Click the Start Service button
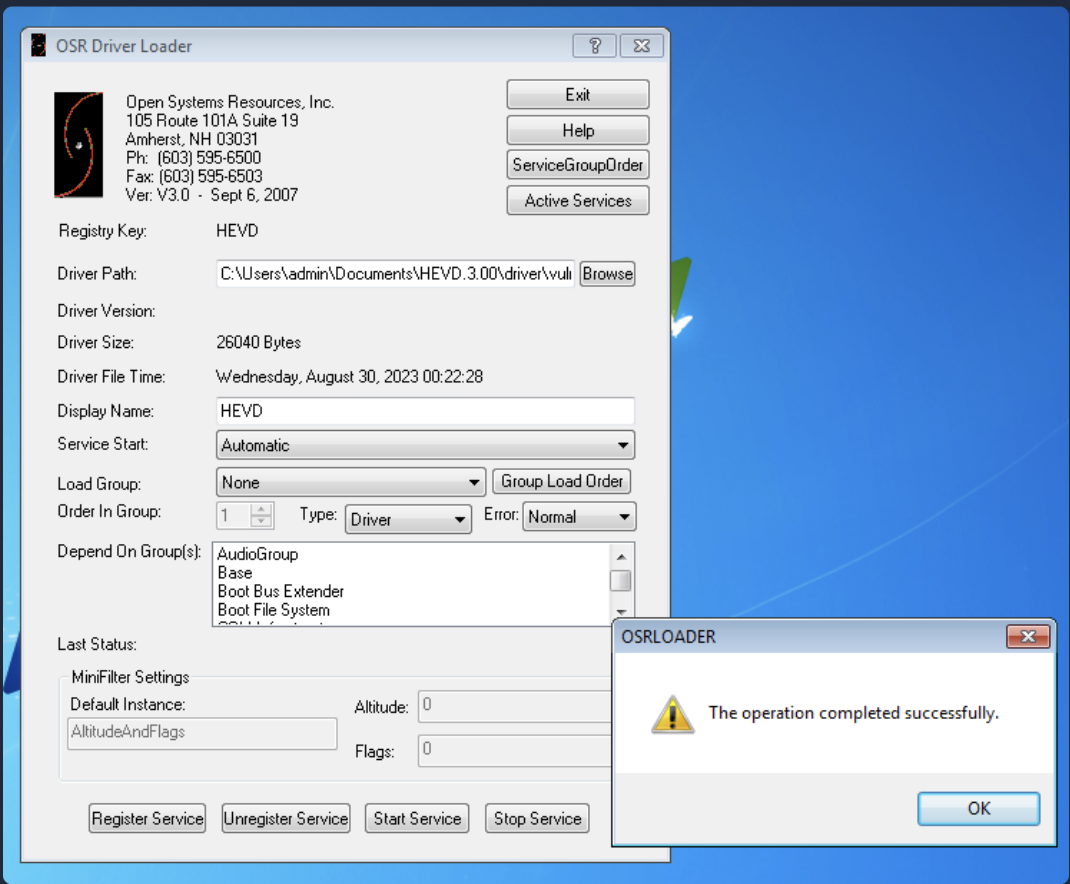Viewport: 1070px width, 884px height. [x=417, y=818]
